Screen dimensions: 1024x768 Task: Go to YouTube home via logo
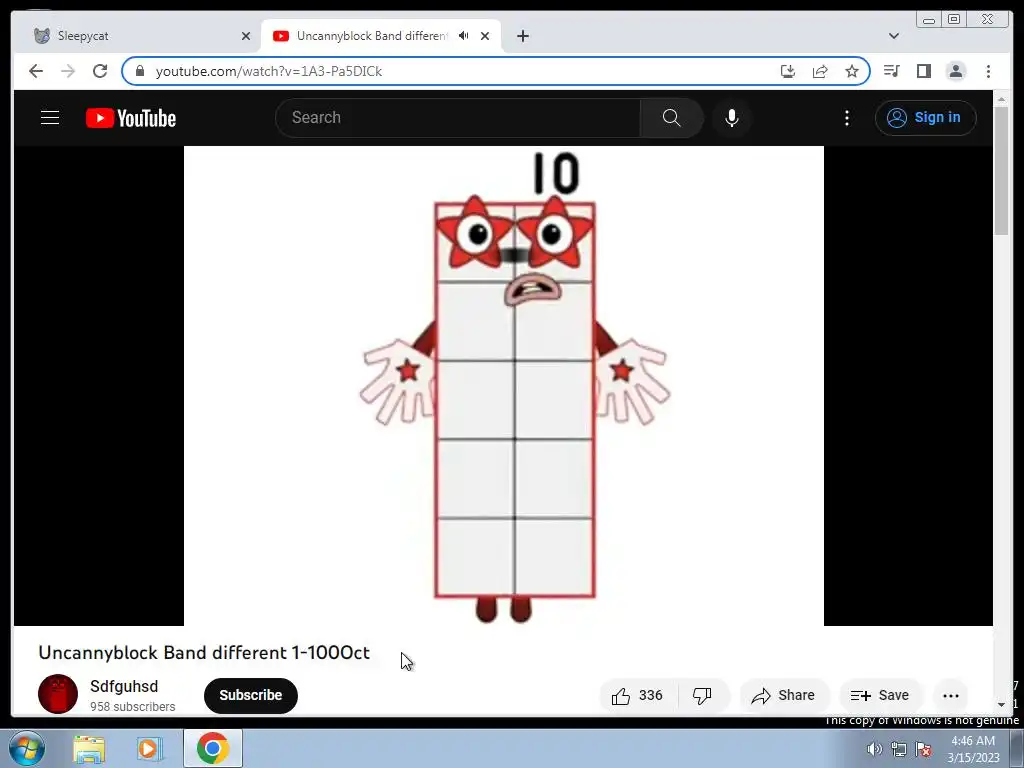(131, 118)
